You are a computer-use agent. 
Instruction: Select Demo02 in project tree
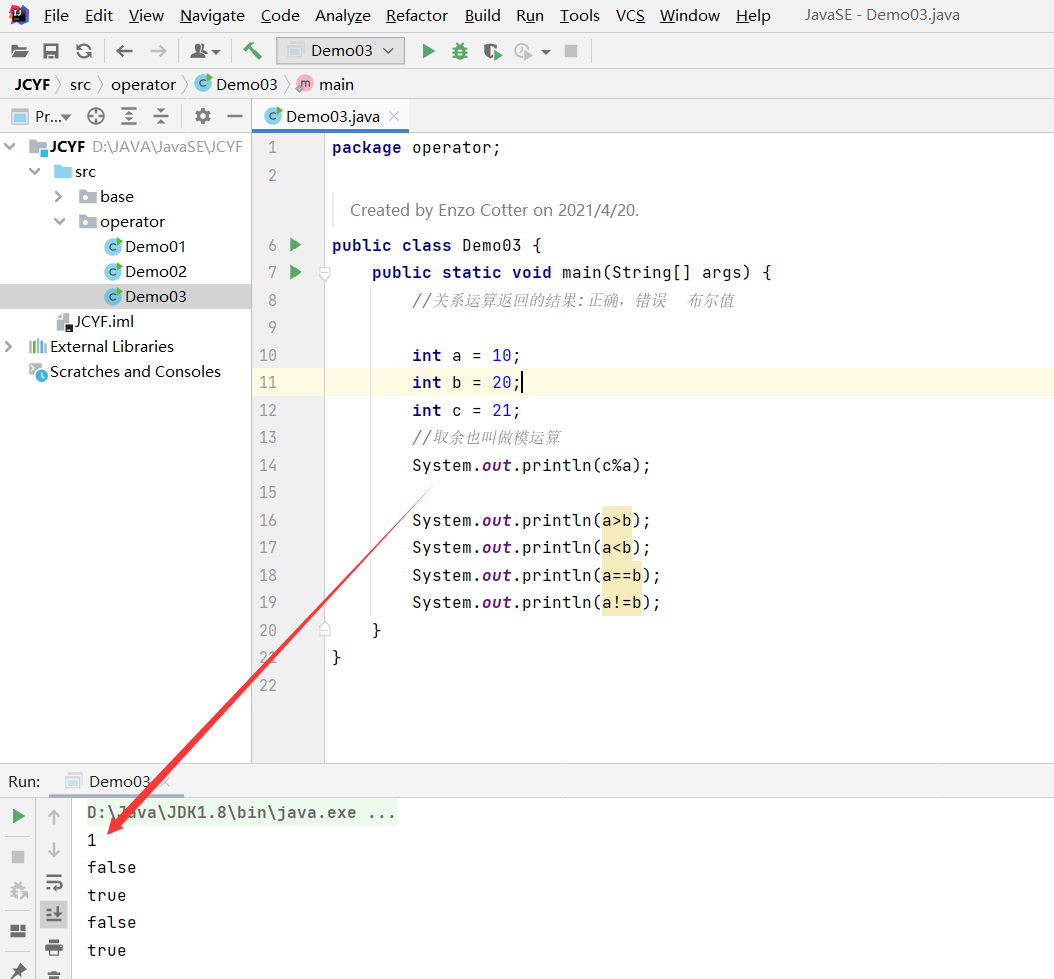[146, 272]
